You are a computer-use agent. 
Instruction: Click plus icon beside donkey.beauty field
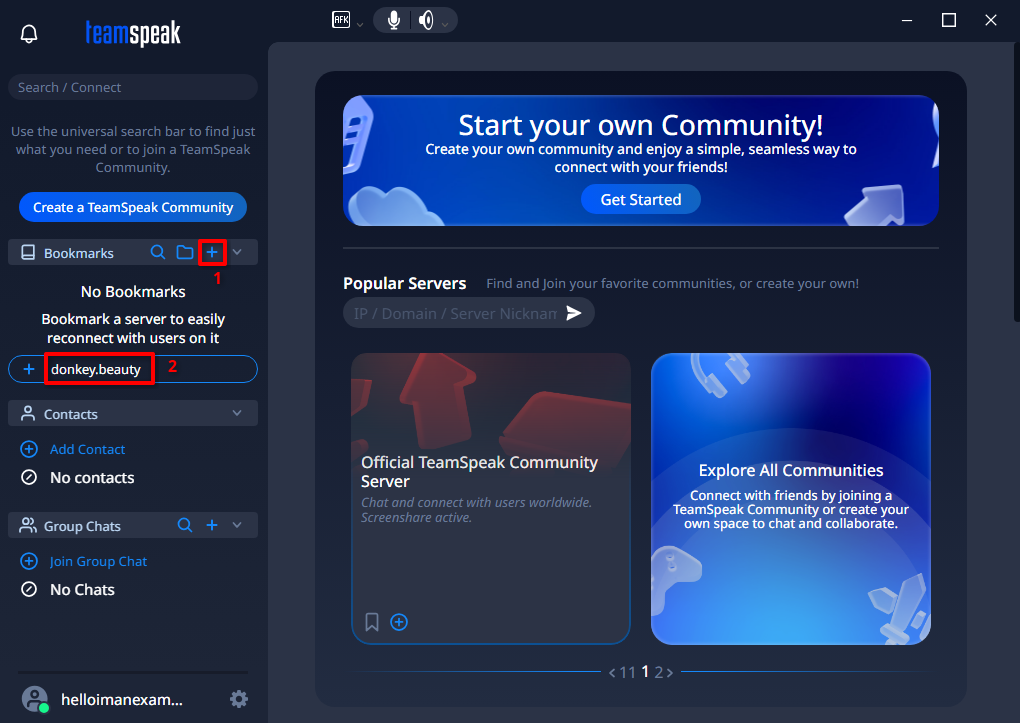click(x=29, y=369)
